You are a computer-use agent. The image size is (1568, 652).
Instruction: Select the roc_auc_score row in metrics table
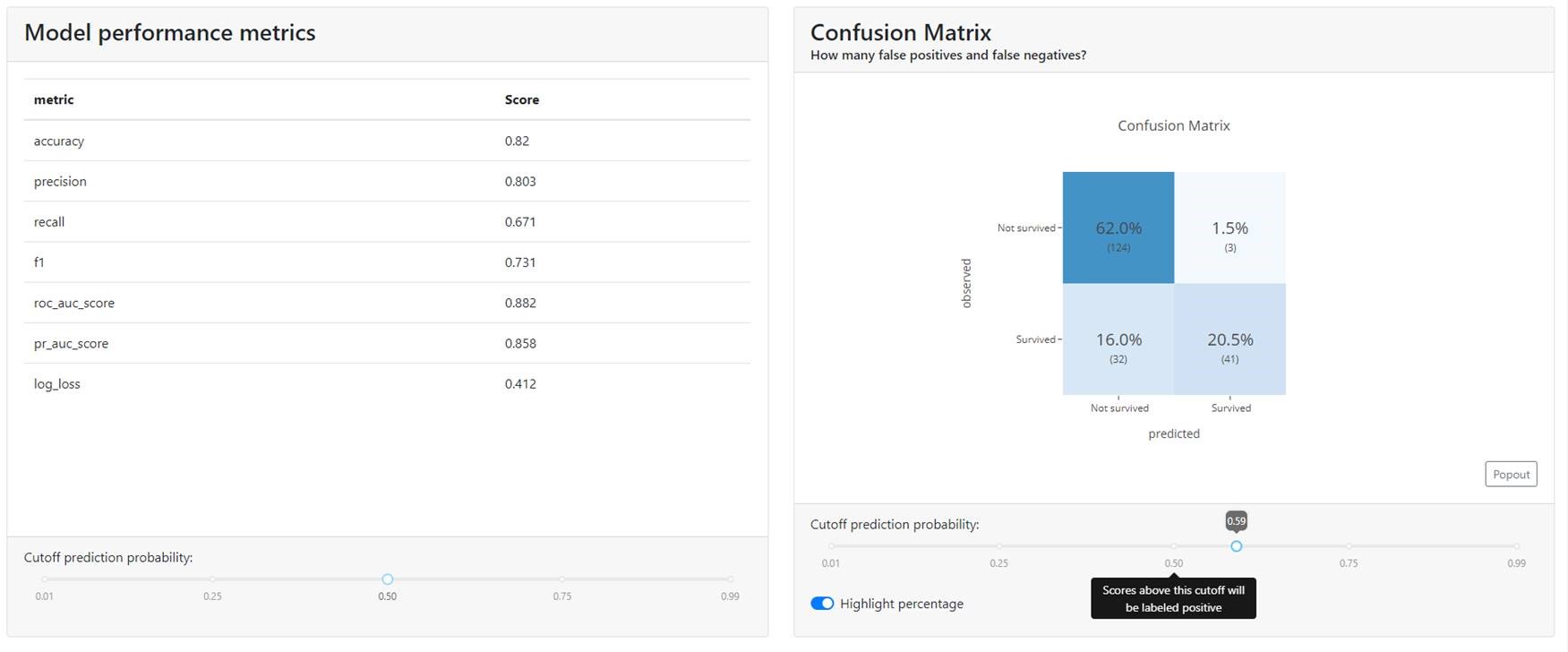point(387,303)
